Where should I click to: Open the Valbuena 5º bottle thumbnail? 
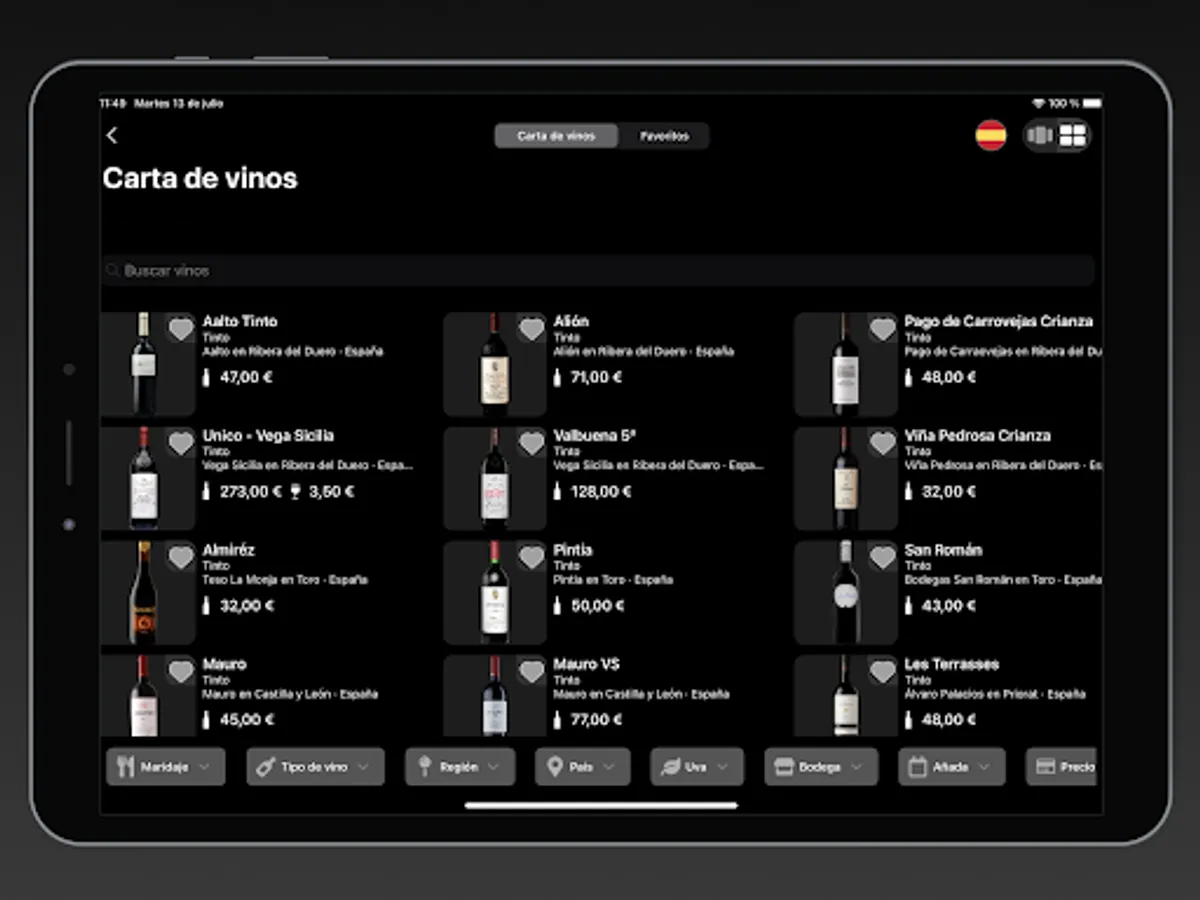495,479
